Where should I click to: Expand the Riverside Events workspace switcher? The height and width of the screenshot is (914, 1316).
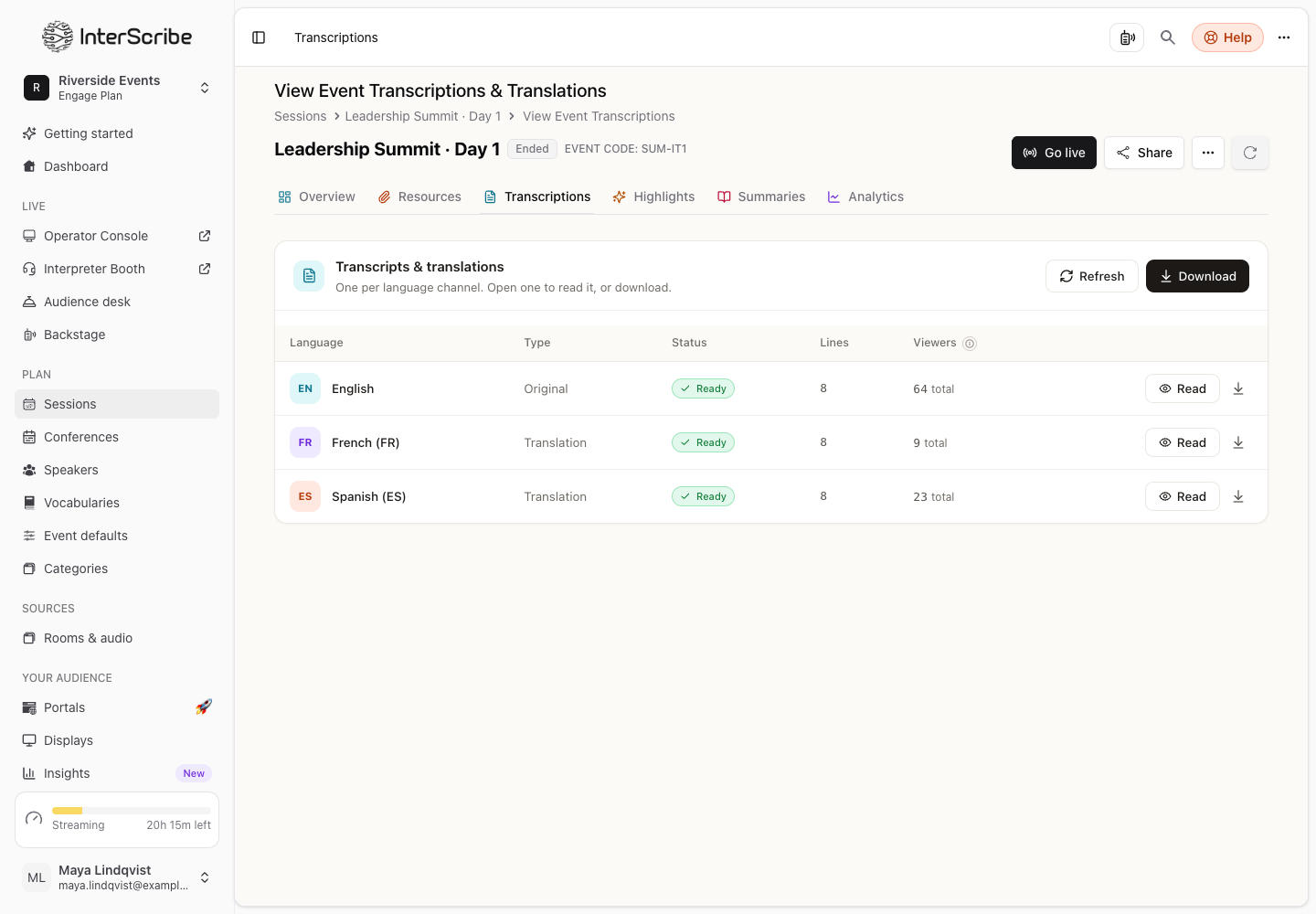click(117, 88)
